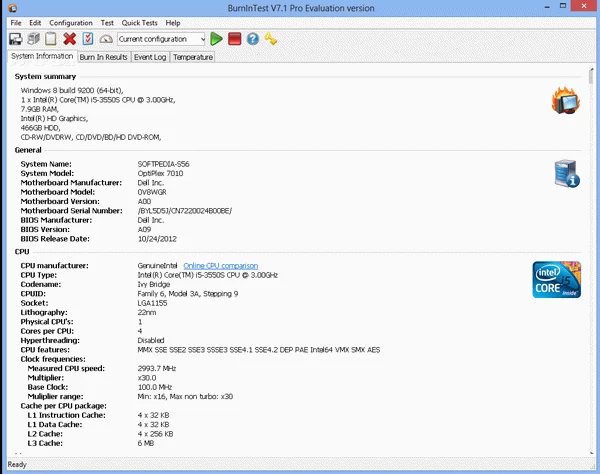600x474 pixels.
Task: Open the Configuration menu
Action: point(71,22)
